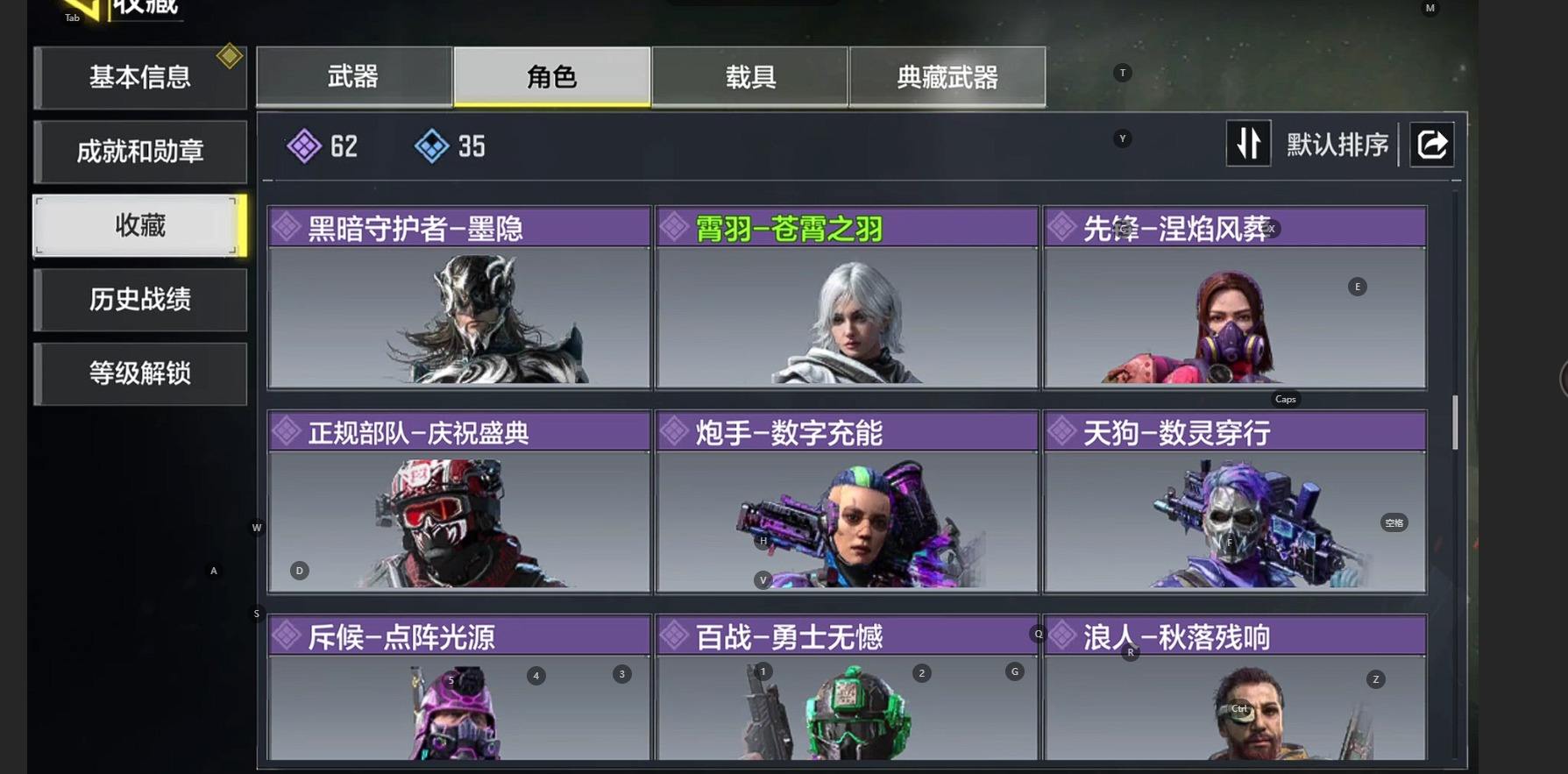Switch to the 武器 tab
Viewport: 1568px width, 774px height.
(x=354, y=77)
